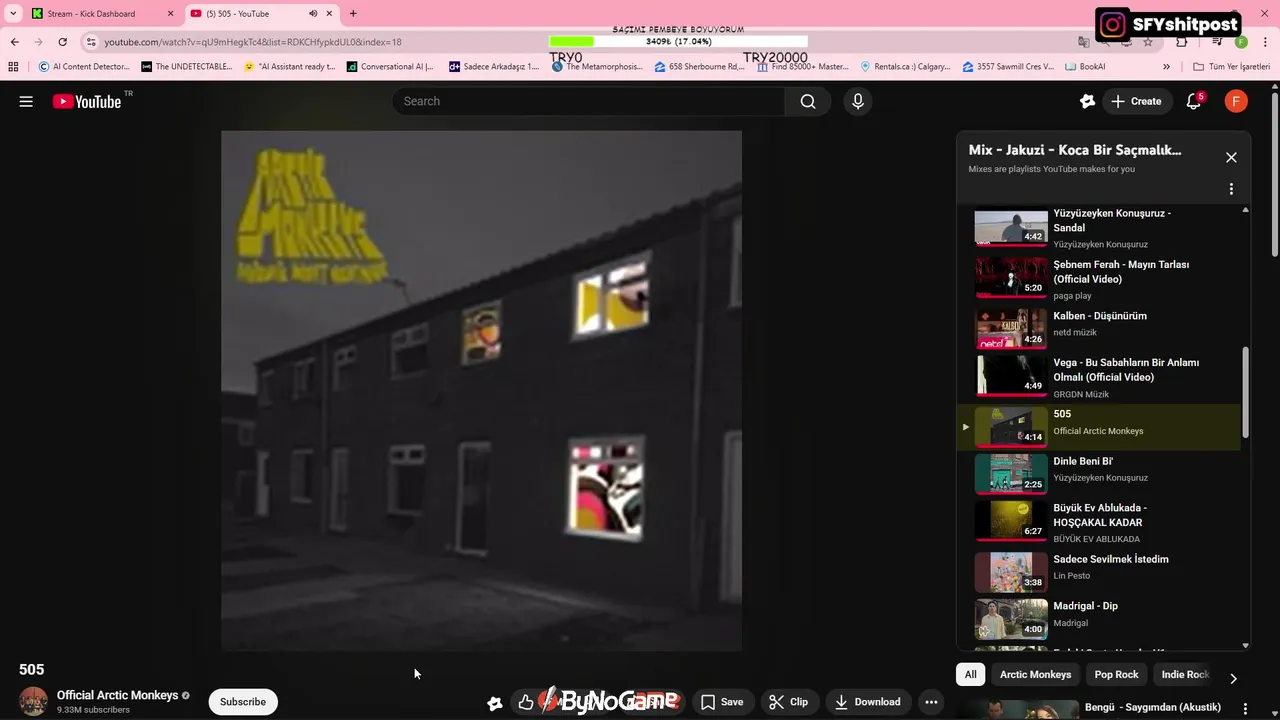Click the YouTube search field
The height and width of the screenshot is (720, 1280).
point(588,101)
